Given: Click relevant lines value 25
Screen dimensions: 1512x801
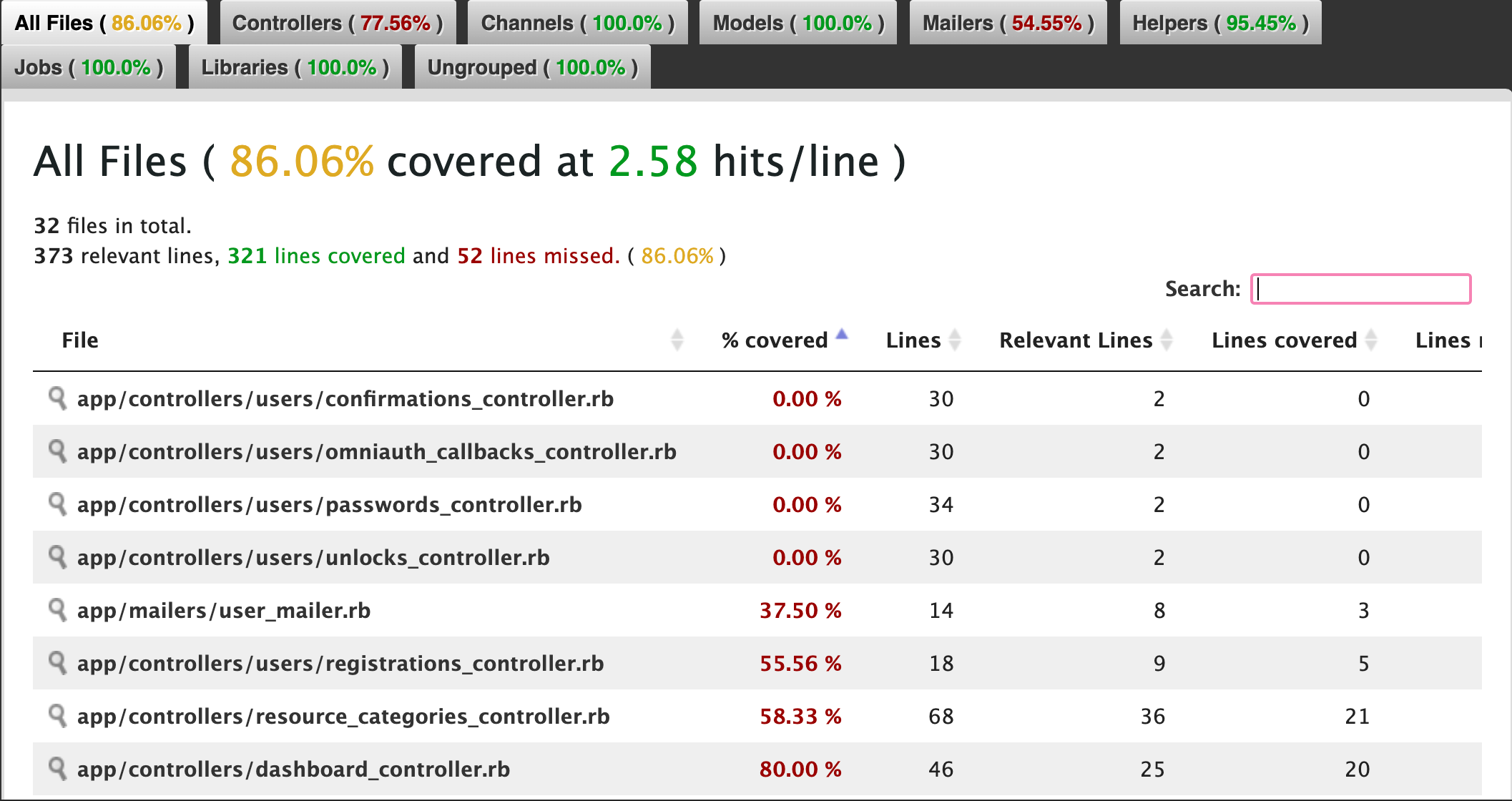Looking at the screenshot, I should pos(1152,769).
